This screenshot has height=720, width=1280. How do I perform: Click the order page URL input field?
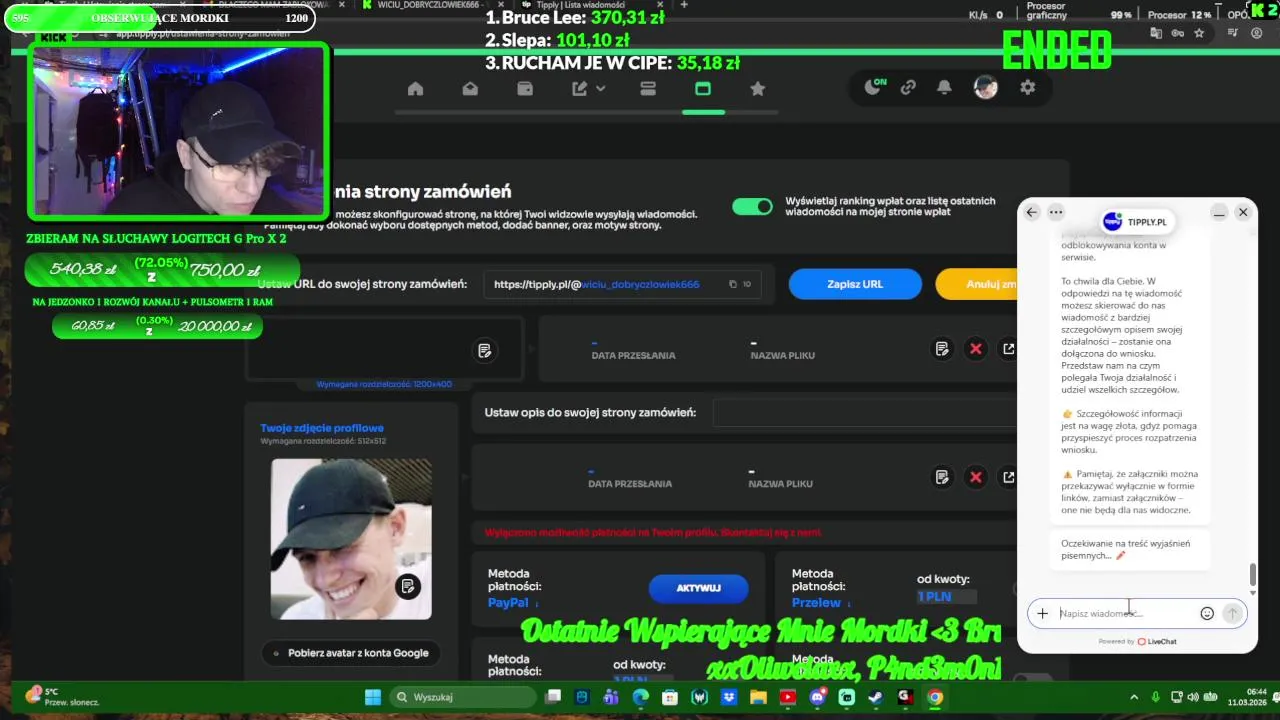pos(621,284)
